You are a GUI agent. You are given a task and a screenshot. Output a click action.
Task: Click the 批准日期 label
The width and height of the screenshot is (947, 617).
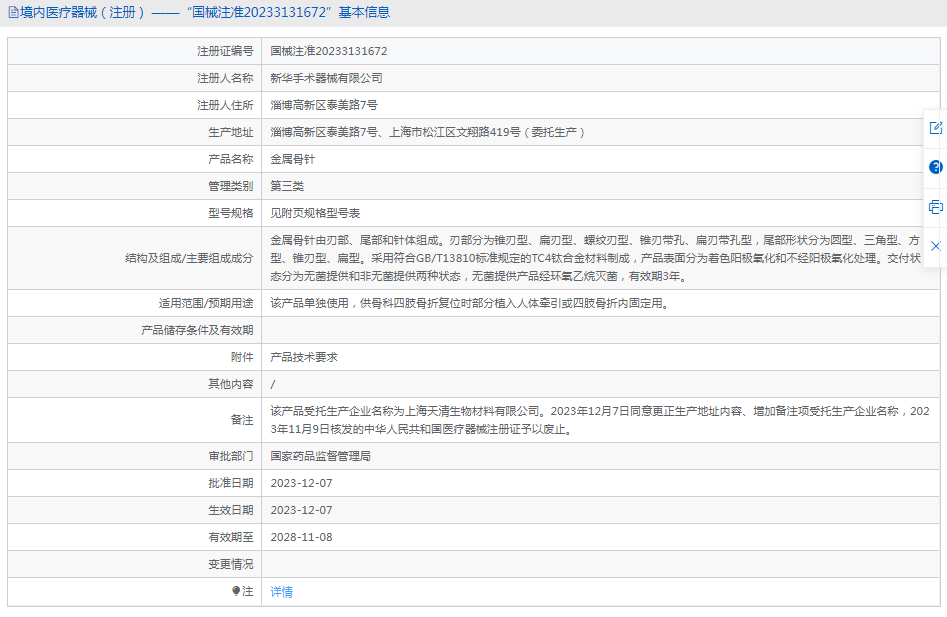[x=231, y=483]
